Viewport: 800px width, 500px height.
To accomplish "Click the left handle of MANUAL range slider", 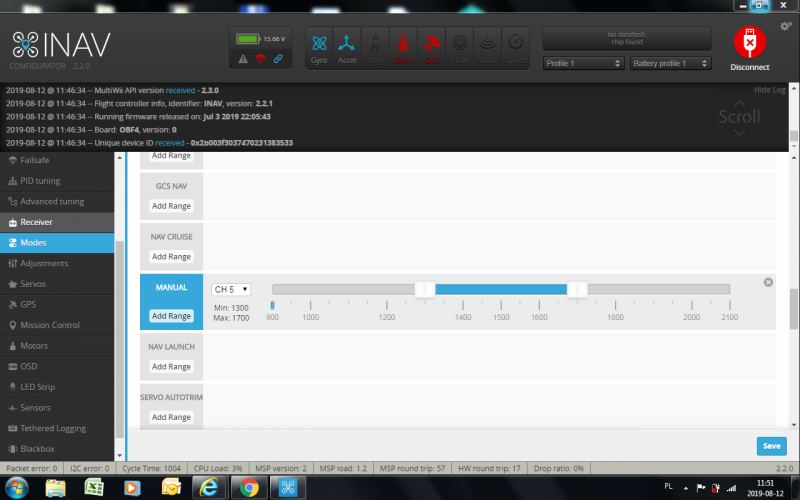I will [425, 289].
